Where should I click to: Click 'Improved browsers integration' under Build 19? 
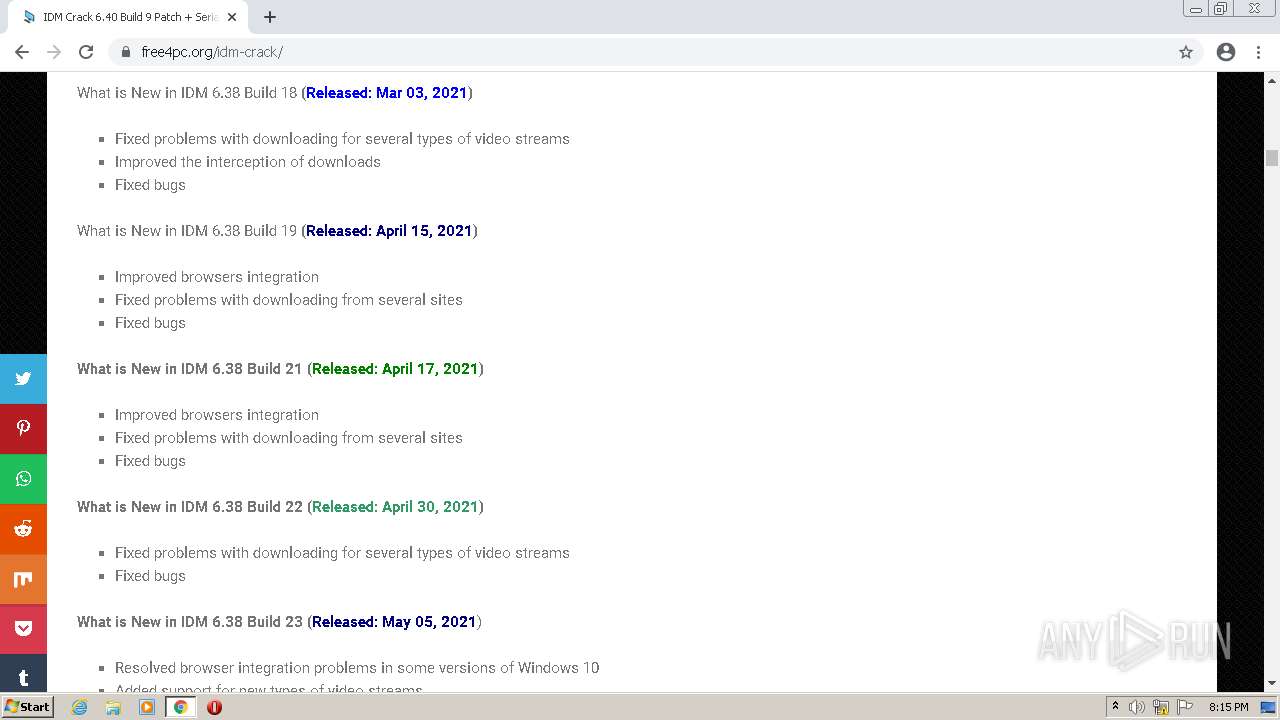click(217, 277)
